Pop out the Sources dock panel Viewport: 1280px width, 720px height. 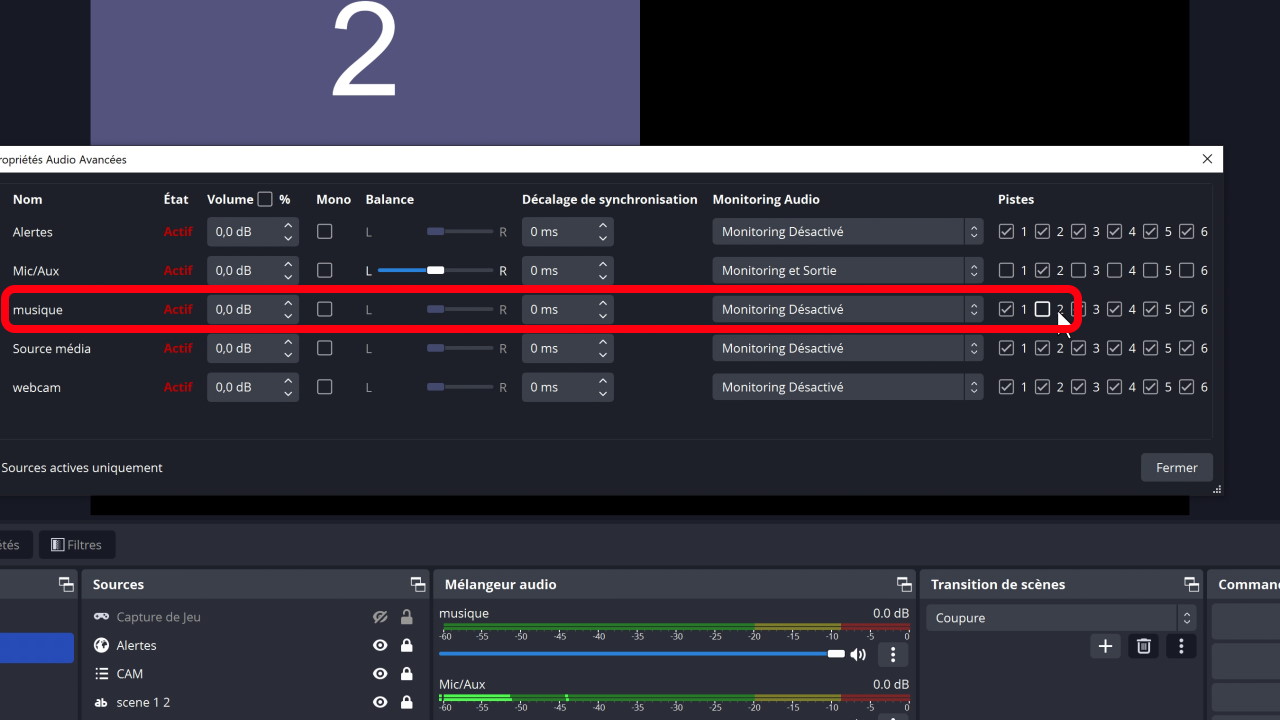(418, 584)
